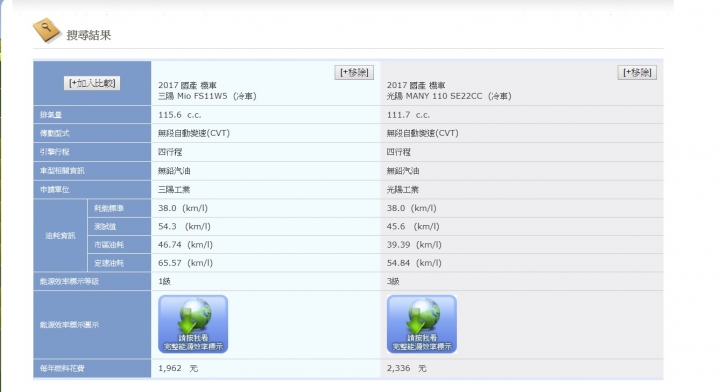Screen dimensions: 720x392
Task: Select the 111.7 c.c. displacement value
Action: 408,115
